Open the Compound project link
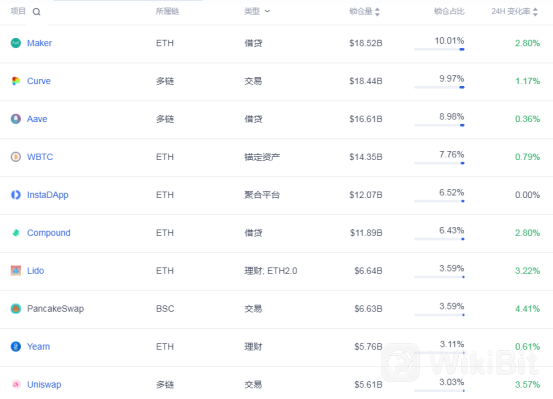 pos(49,233)
